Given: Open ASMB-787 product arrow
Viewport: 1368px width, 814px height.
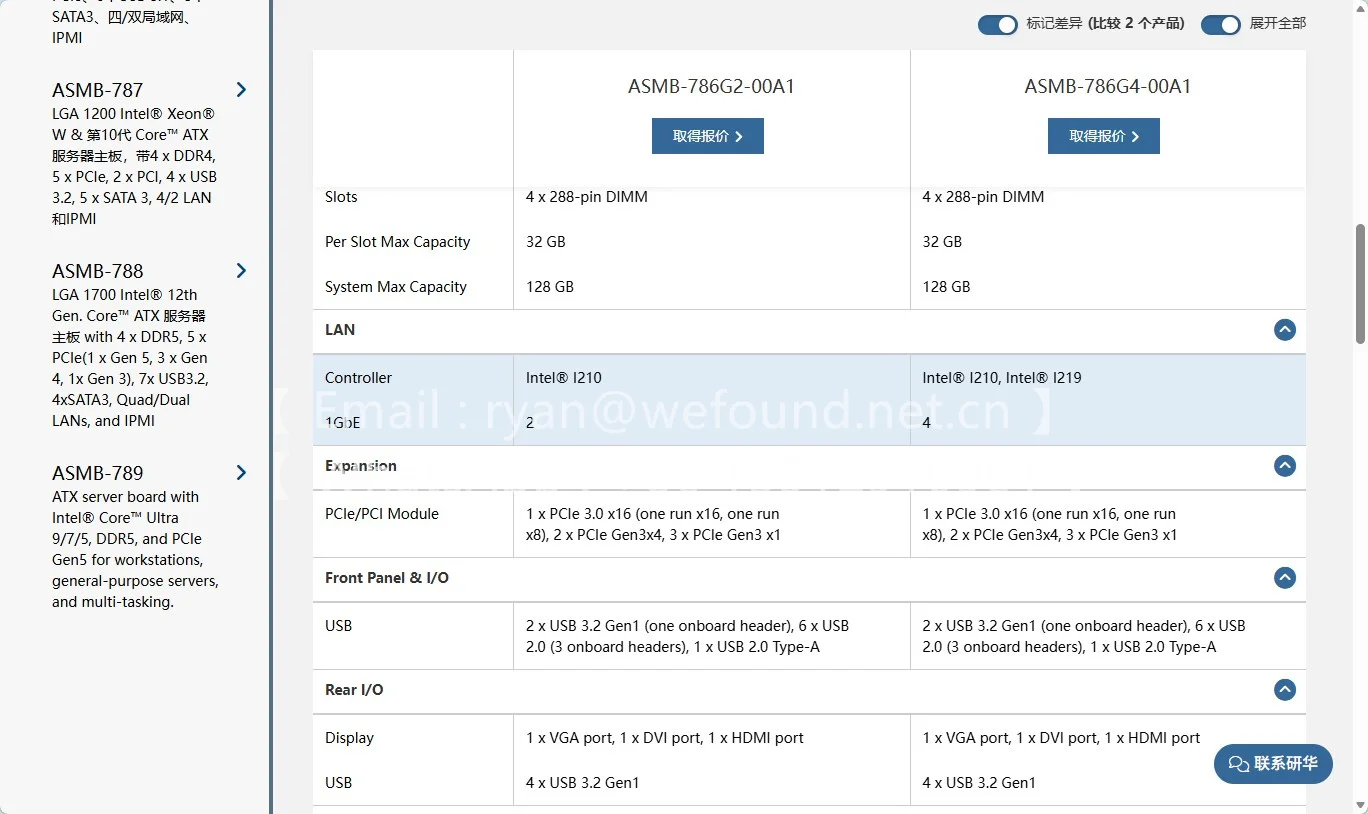Looking at the screenshot, I should (241, 90).
